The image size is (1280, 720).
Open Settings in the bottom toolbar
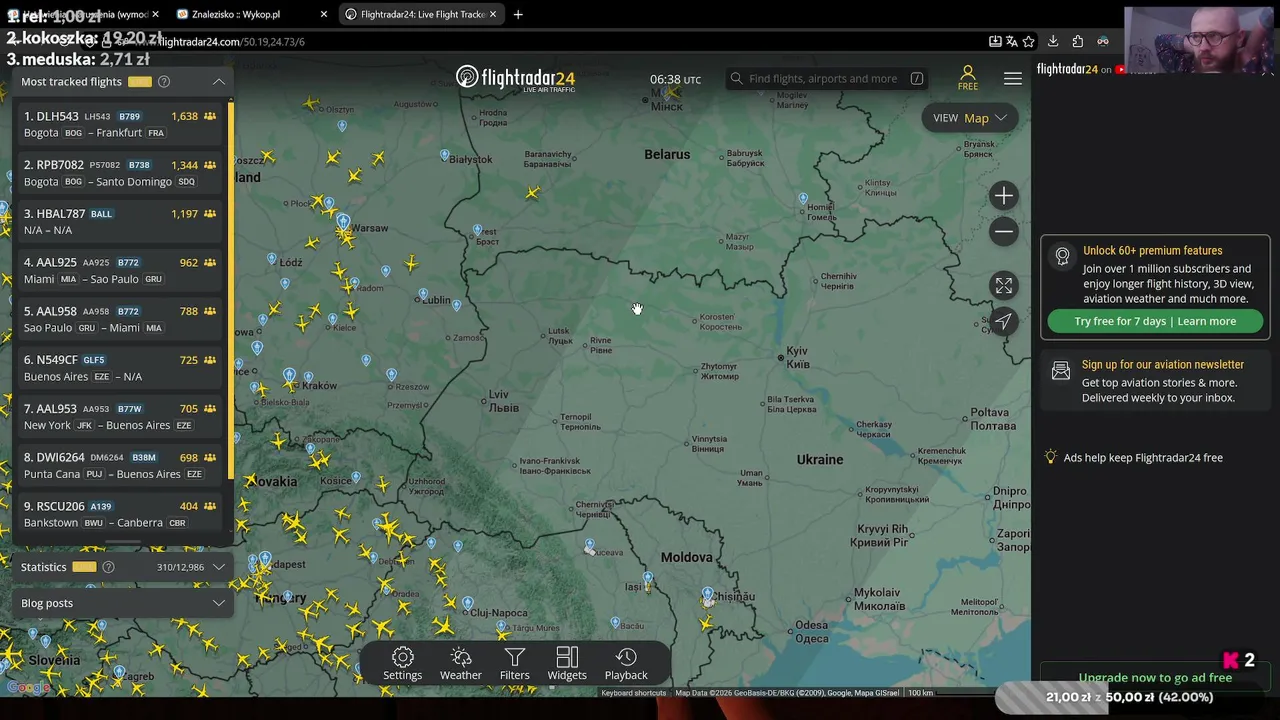(403, 664)
